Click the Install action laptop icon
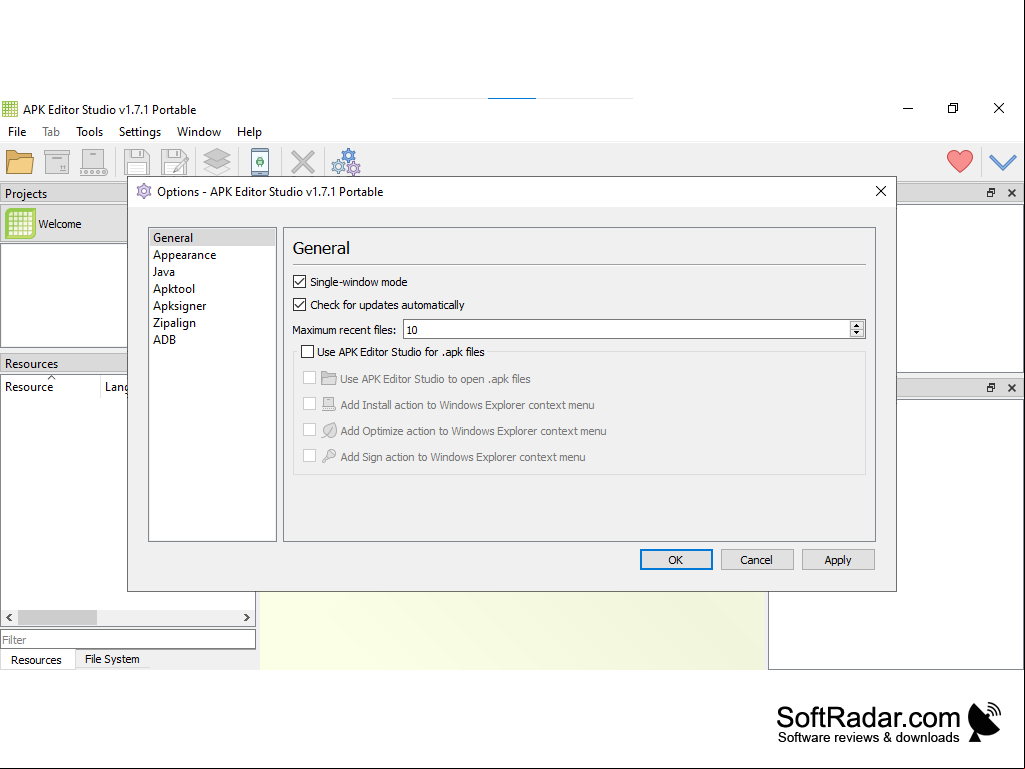 coord(329,404)
